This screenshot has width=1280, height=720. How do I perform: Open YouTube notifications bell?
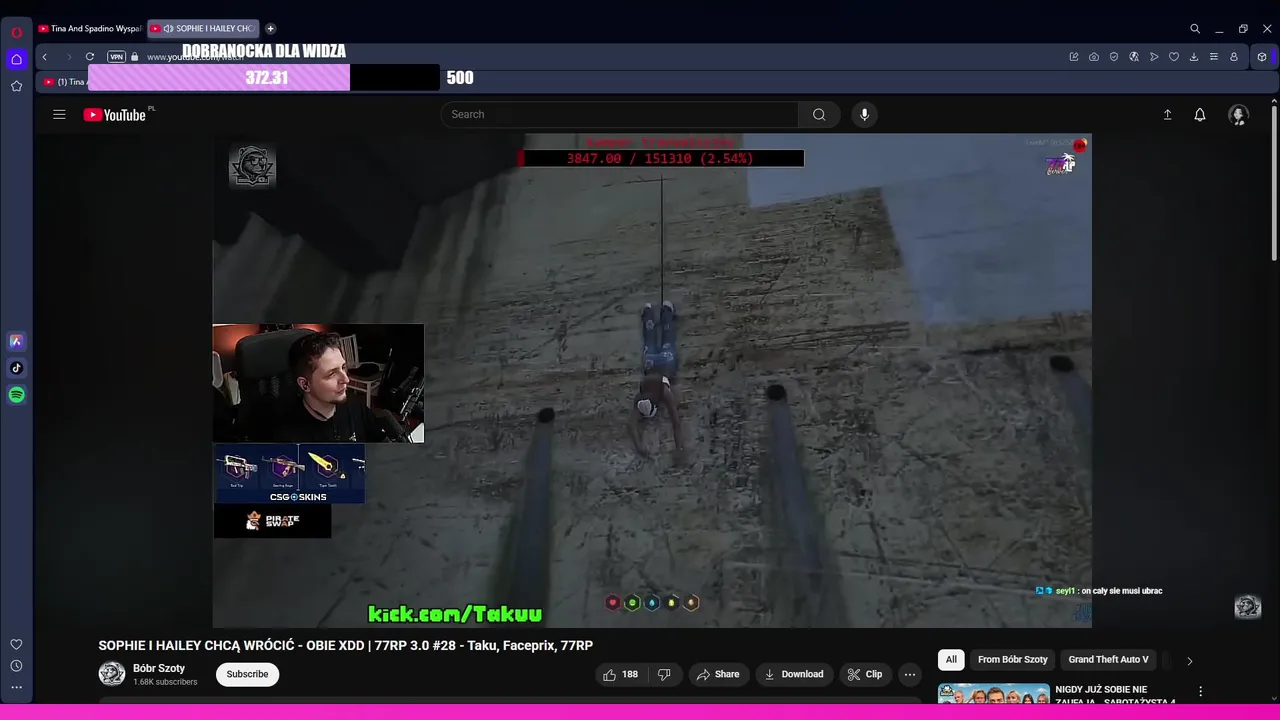click(x=1200, y=115)
